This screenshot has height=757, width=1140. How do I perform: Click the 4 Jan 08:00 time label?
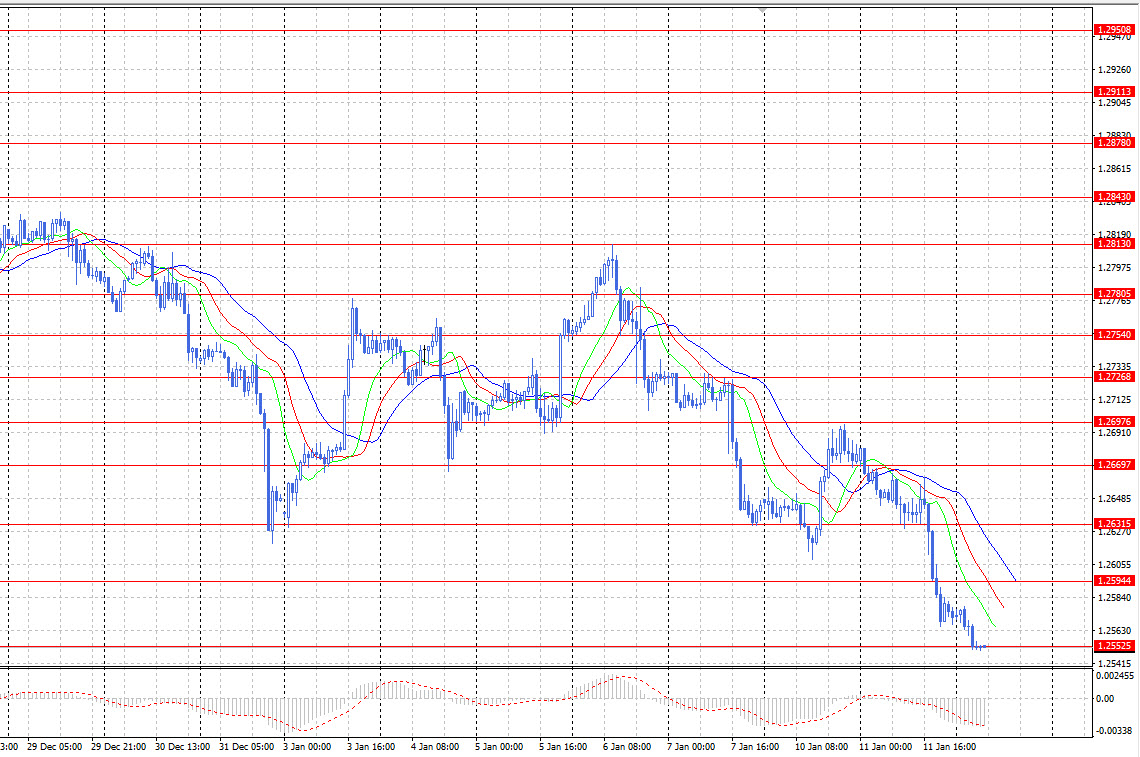click(435, 747)
